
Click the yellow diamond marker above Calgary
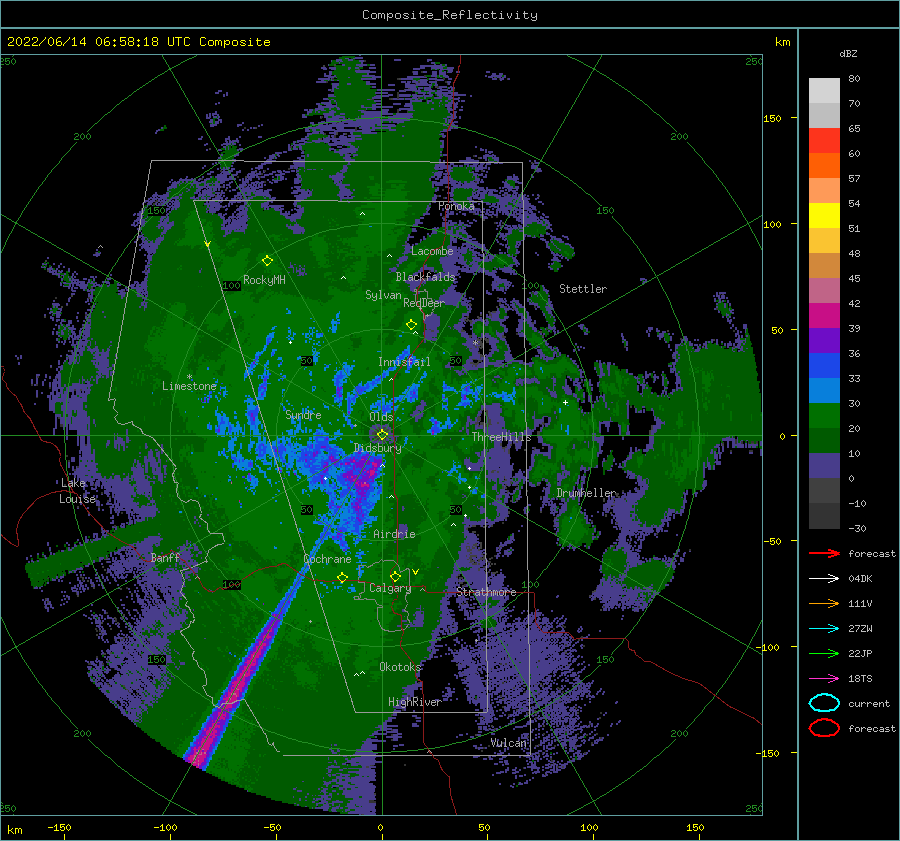(x=395, y=576)
